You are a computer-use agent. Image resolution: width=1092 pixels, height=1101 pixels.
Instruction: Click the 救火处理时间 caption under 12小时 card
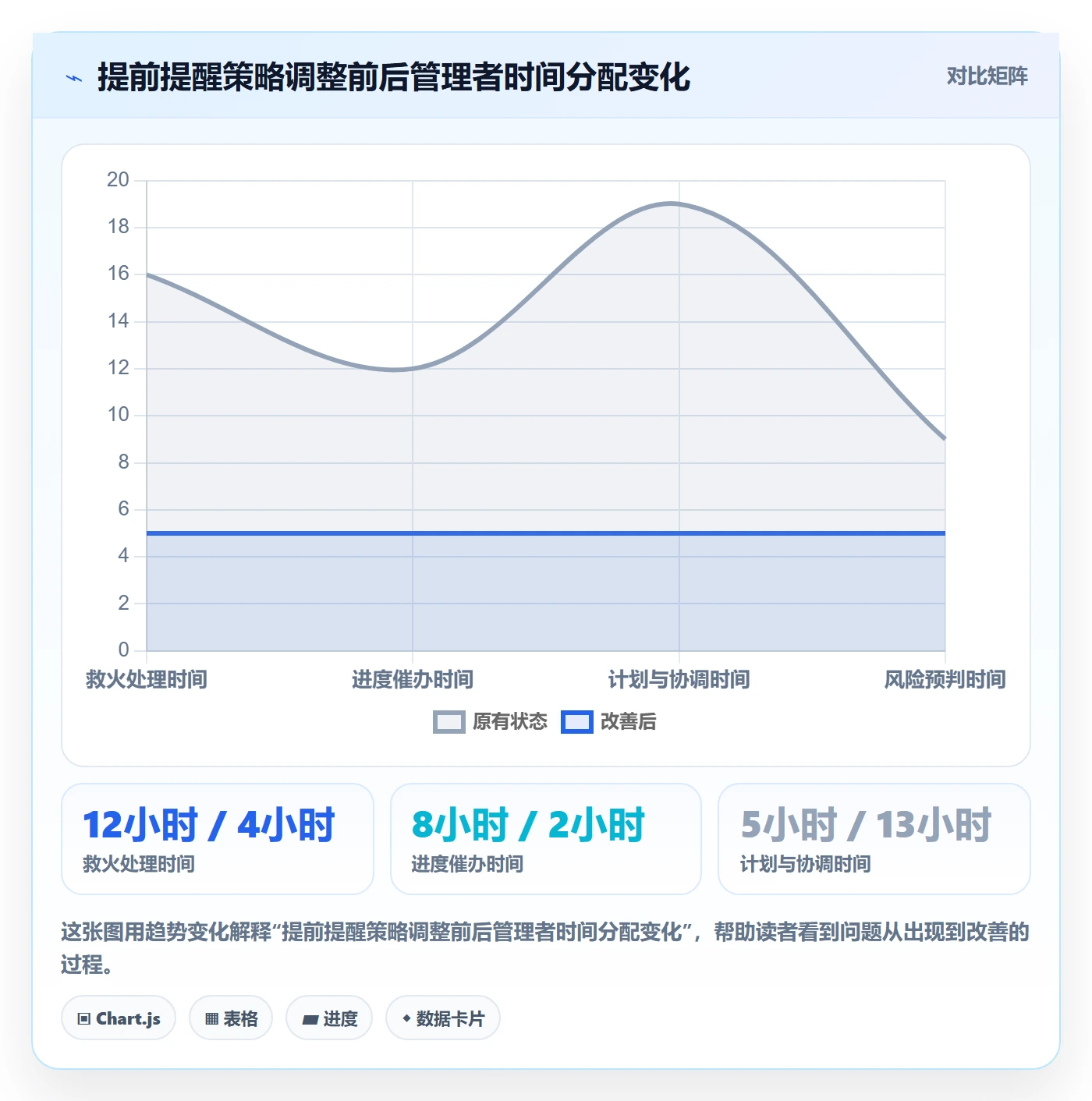point(139,864)
